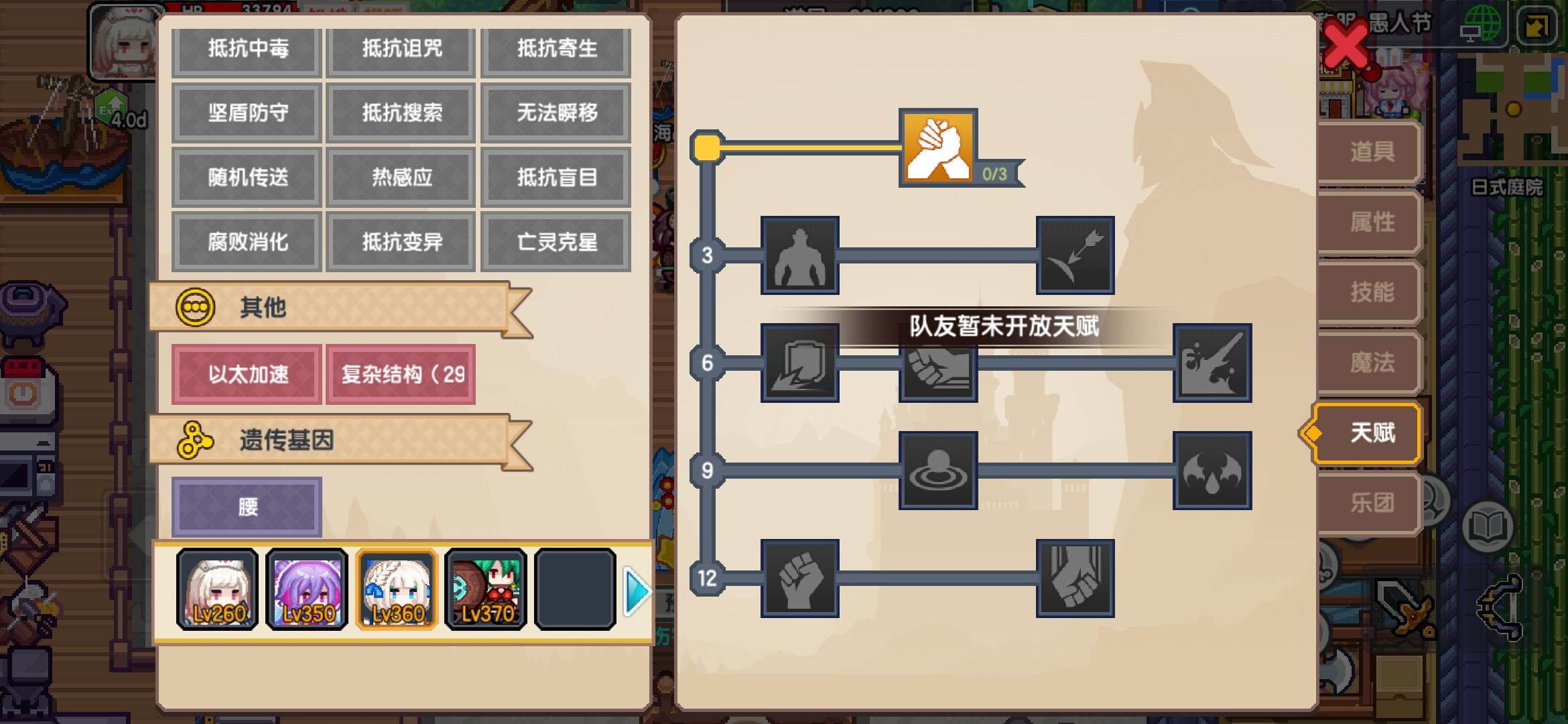This screenshot has width=1568, height=724.
Task: Select the arrow talent in tier 3
Action: [1075, 255]
